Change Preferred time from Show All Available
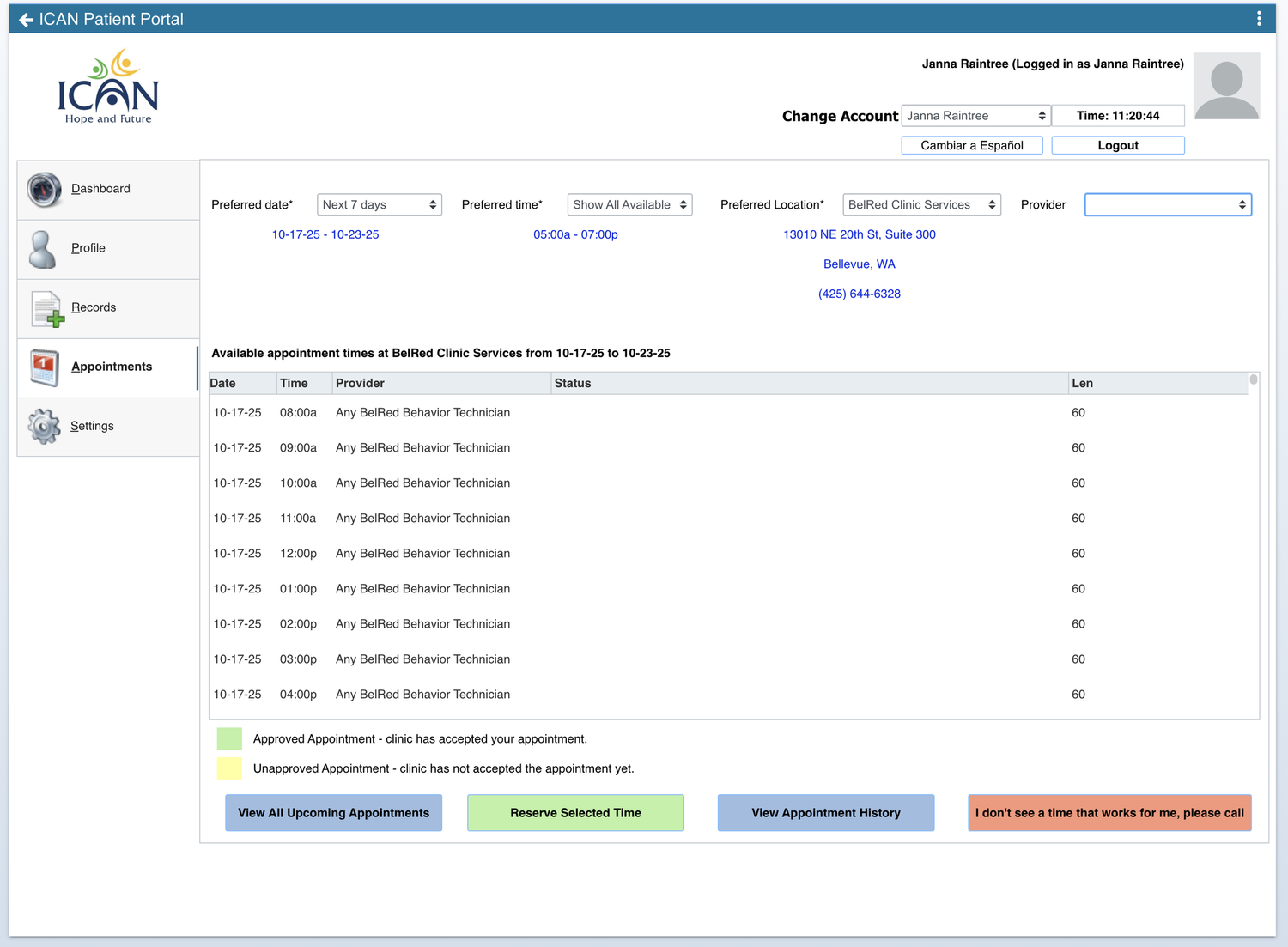This screenshot has width=1288, height=947. [629, 204]
